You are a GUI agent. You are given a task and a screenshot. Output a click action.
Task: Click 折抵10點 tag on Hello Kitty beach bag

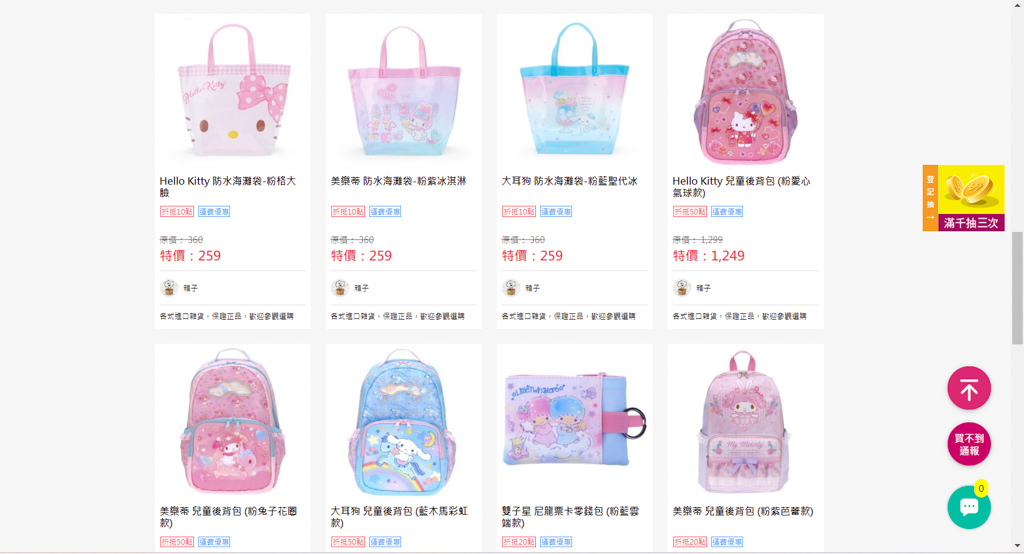click(x=177, y=212)
